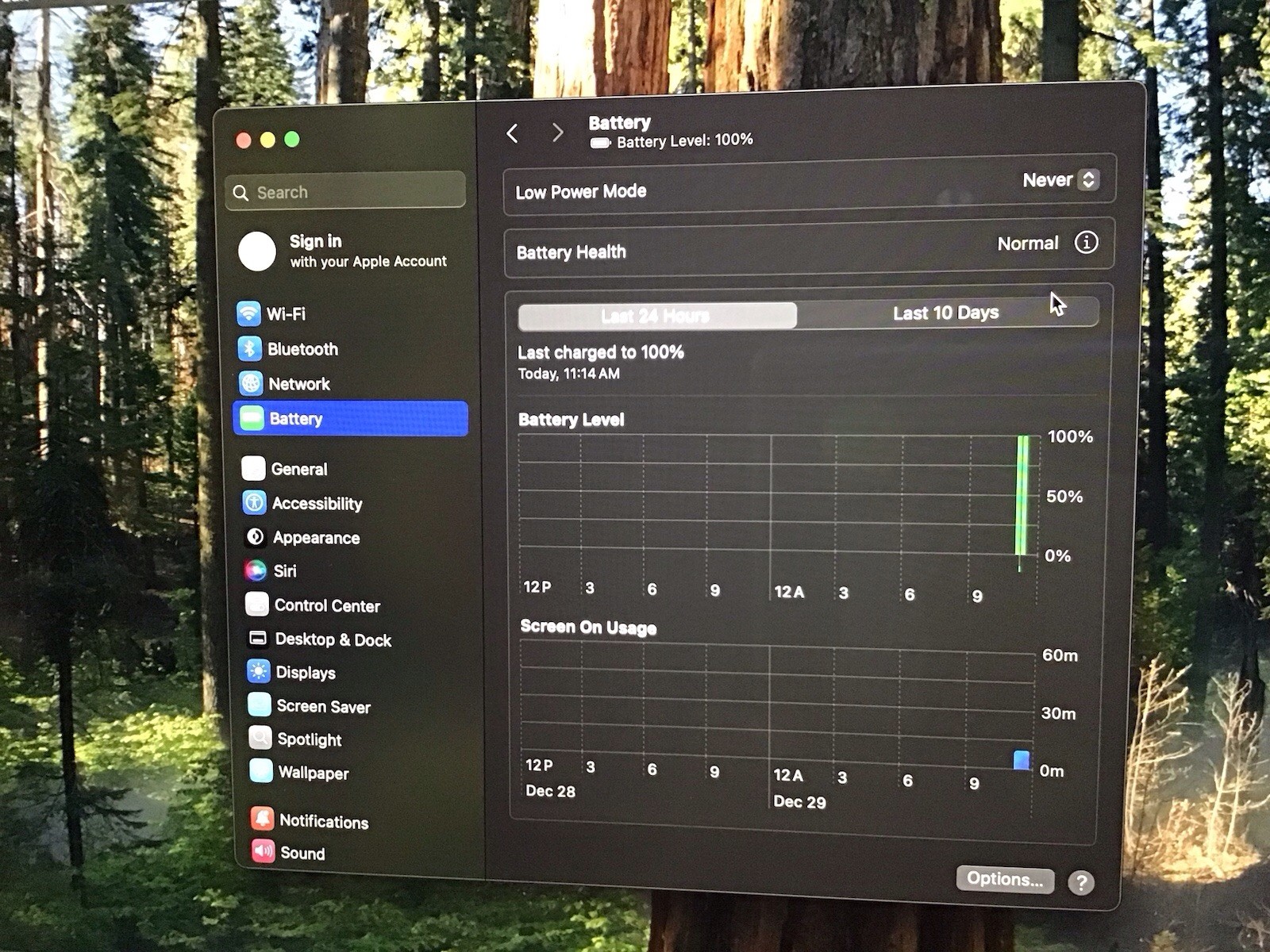Click the green battery level bar
Image resolution: width=1270 pixels, height=952 pixels.
tap(1022, 496)
